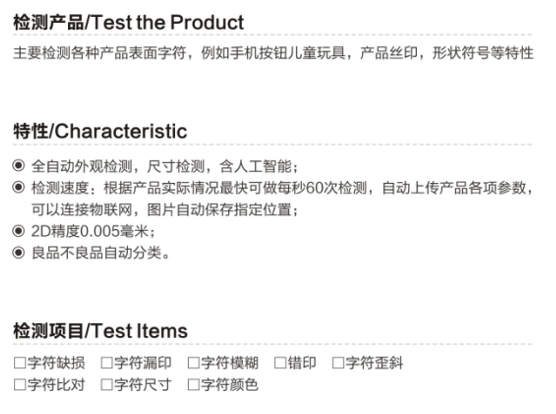Click bullet icon beside 全自动外观检测
556x414 pixels.
tap(18, 166)
